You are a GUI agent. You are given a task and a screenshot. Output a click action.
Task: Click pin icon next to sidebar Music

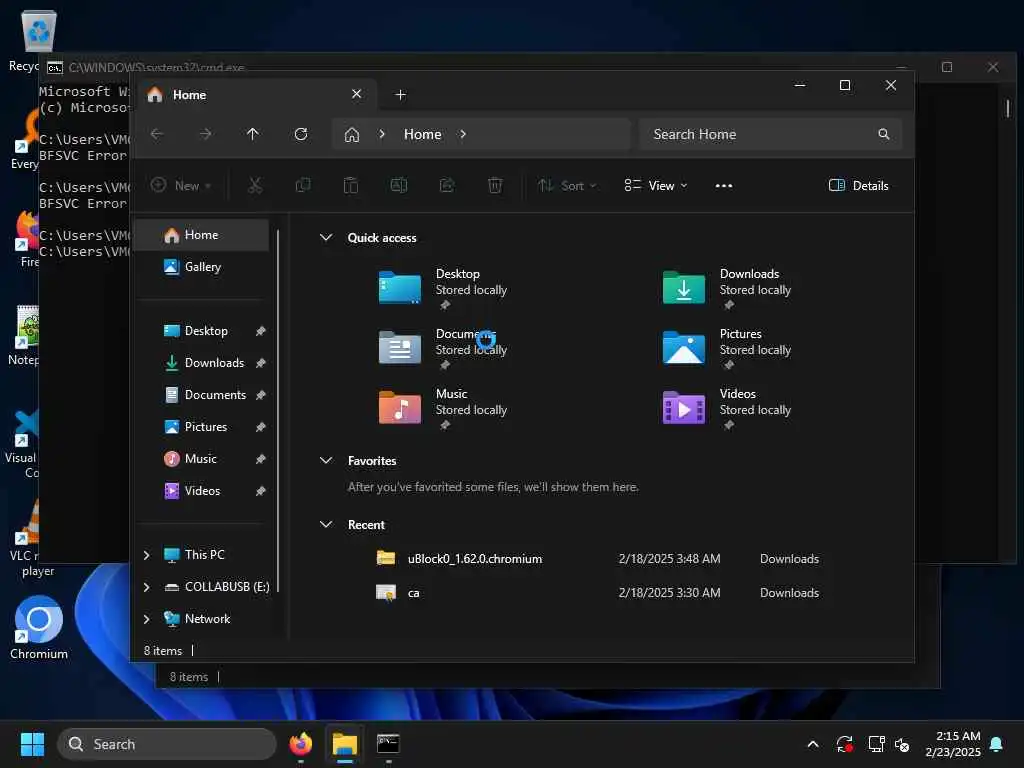coord(261,459)
